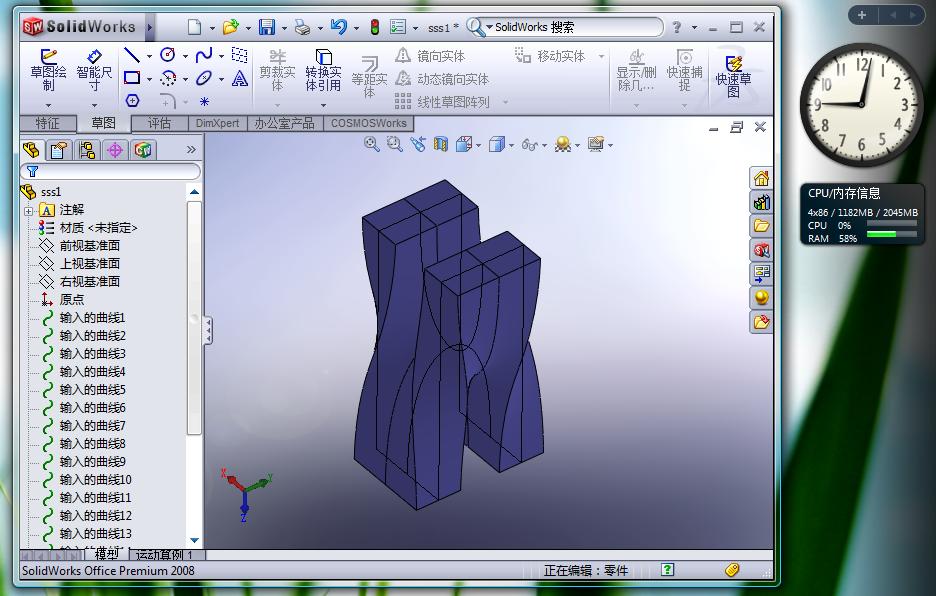This screenshot has height=596, width=936.
Task: Switch to the 草图 Sketch tab
Action: point(104,123)
